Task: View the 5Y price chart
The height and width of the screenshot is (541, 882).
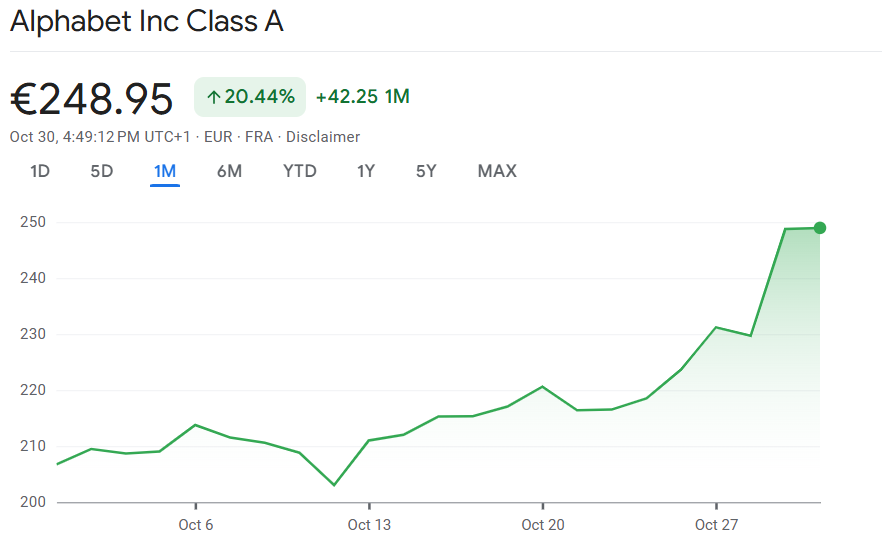Action: pos(427,171)
